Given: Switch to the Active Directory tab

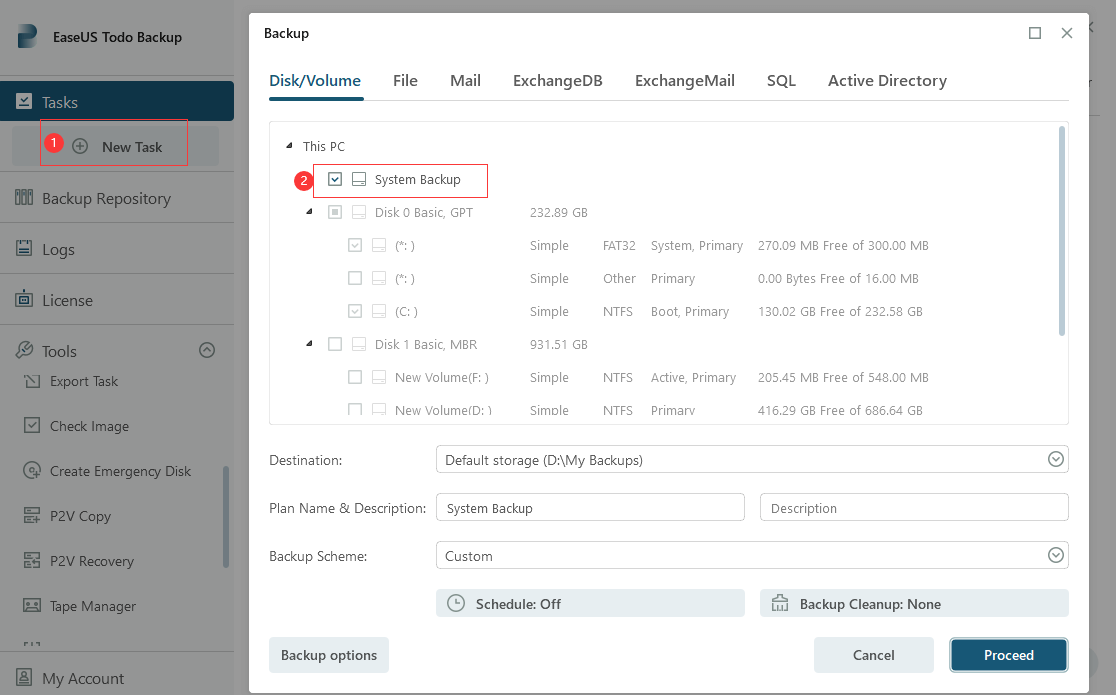Looking at the screenshot, I should [x=887, y=81].
